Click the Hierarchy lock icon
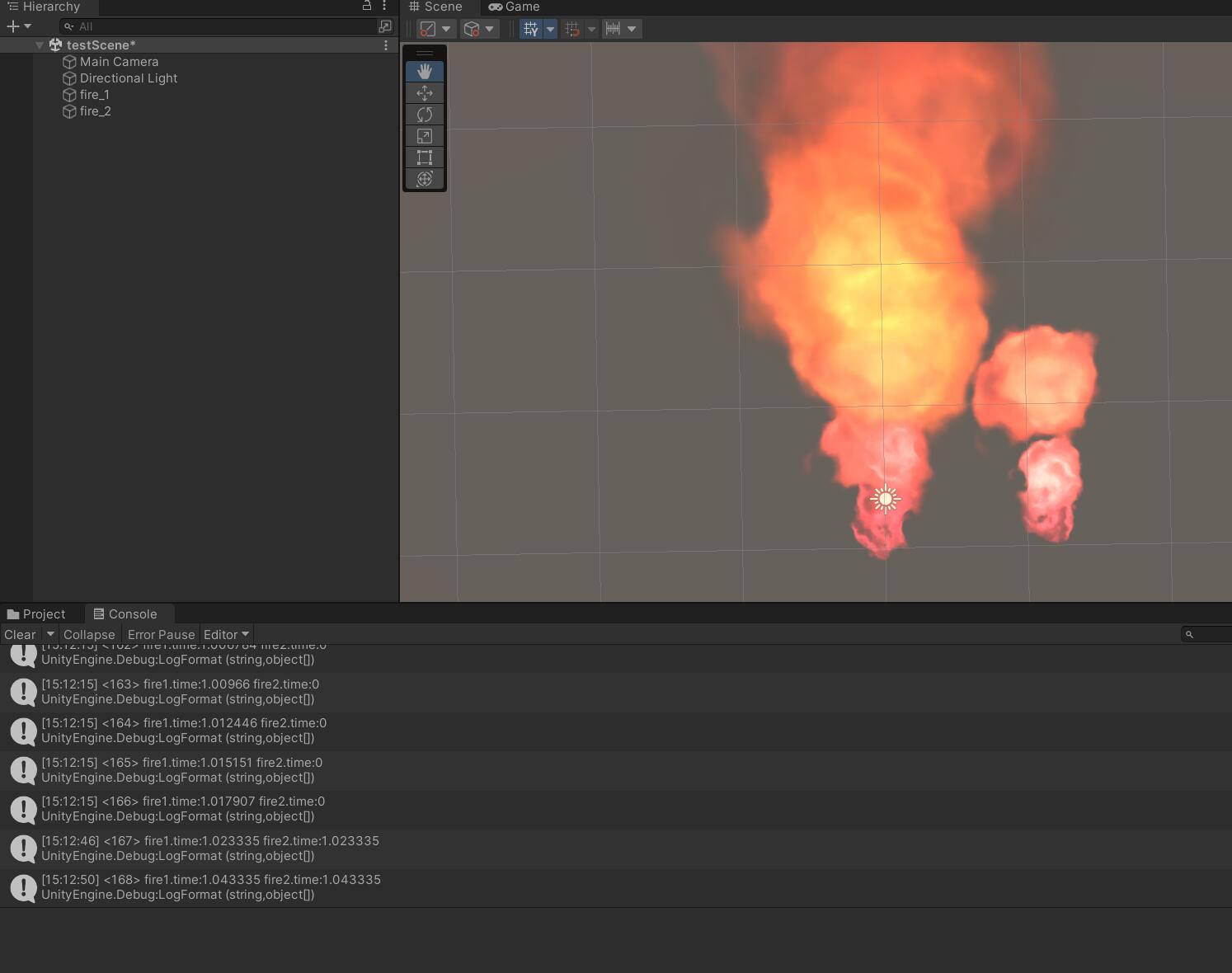Image resolution: width=1232 pixels, height=973 pixels. tap(367, 6)
